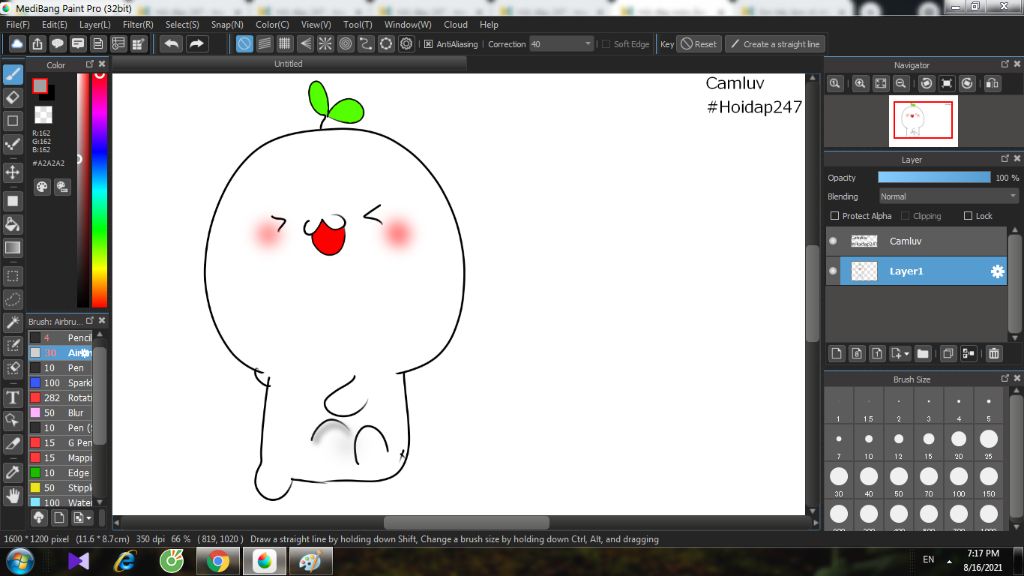Select the Eyedropper tool

click(12, 472)
